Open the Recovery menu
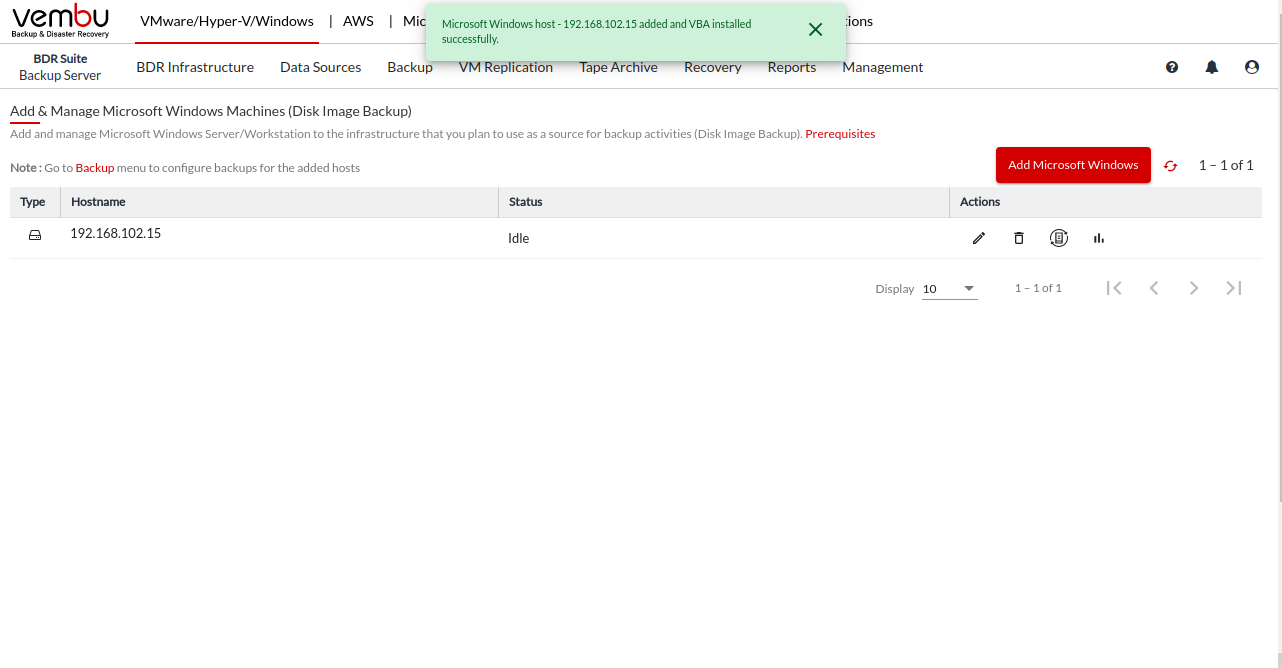The width and height of the screenshot is (1282, 668). click(712, 67)
